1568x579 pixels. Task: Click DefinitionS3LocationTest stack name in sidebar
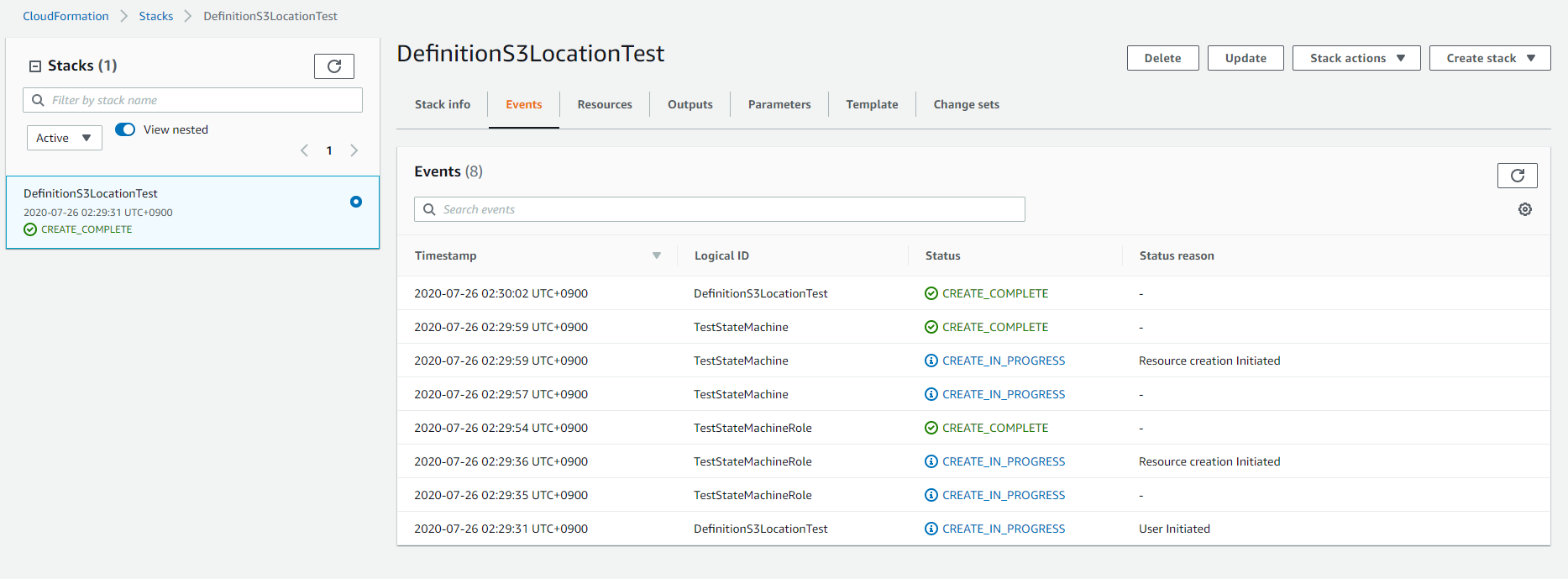point(91,193)
